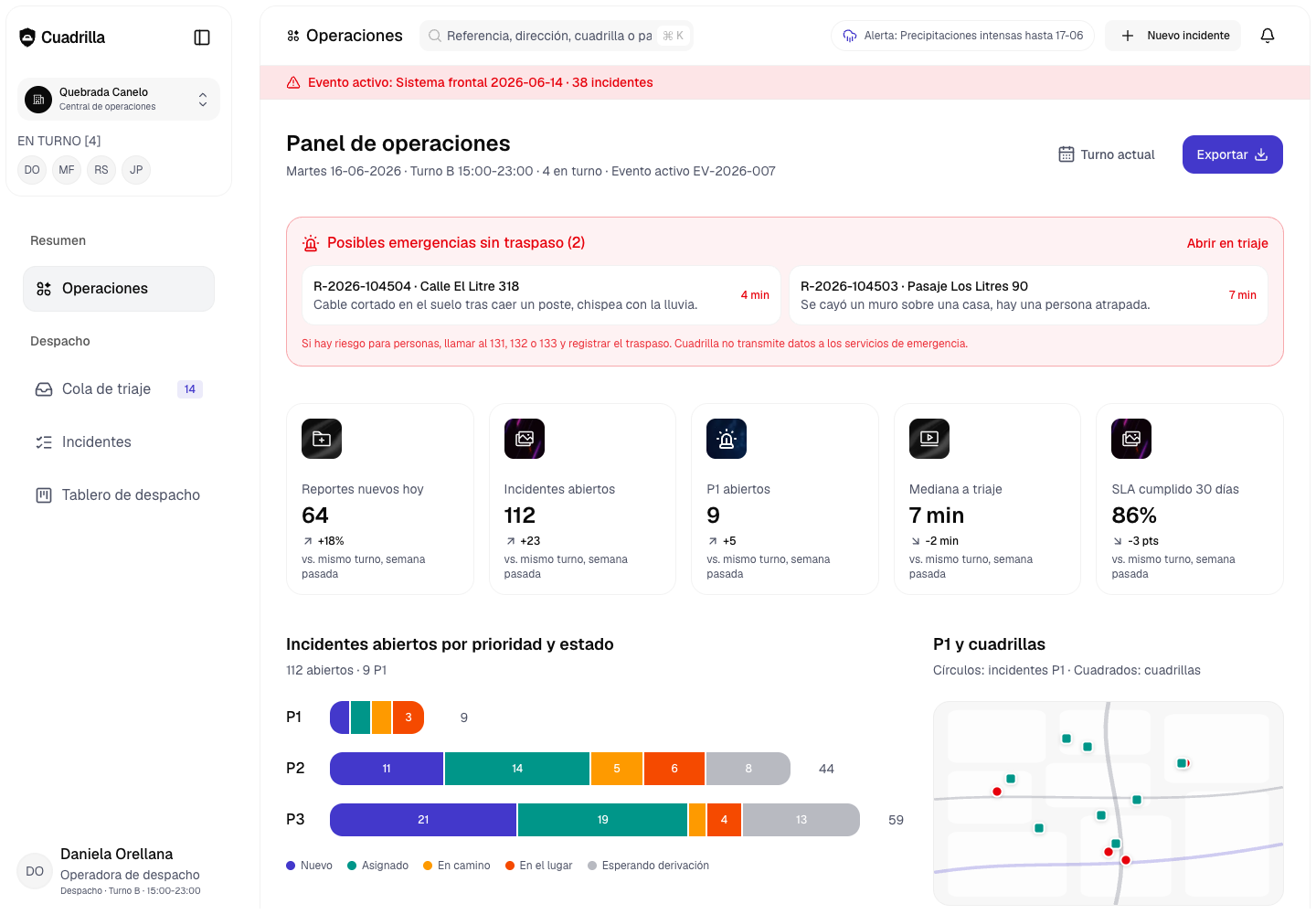This screenshot has width=1316, height=914.
Task: Open notifications bell
Action: click(x=1268, y=36)
